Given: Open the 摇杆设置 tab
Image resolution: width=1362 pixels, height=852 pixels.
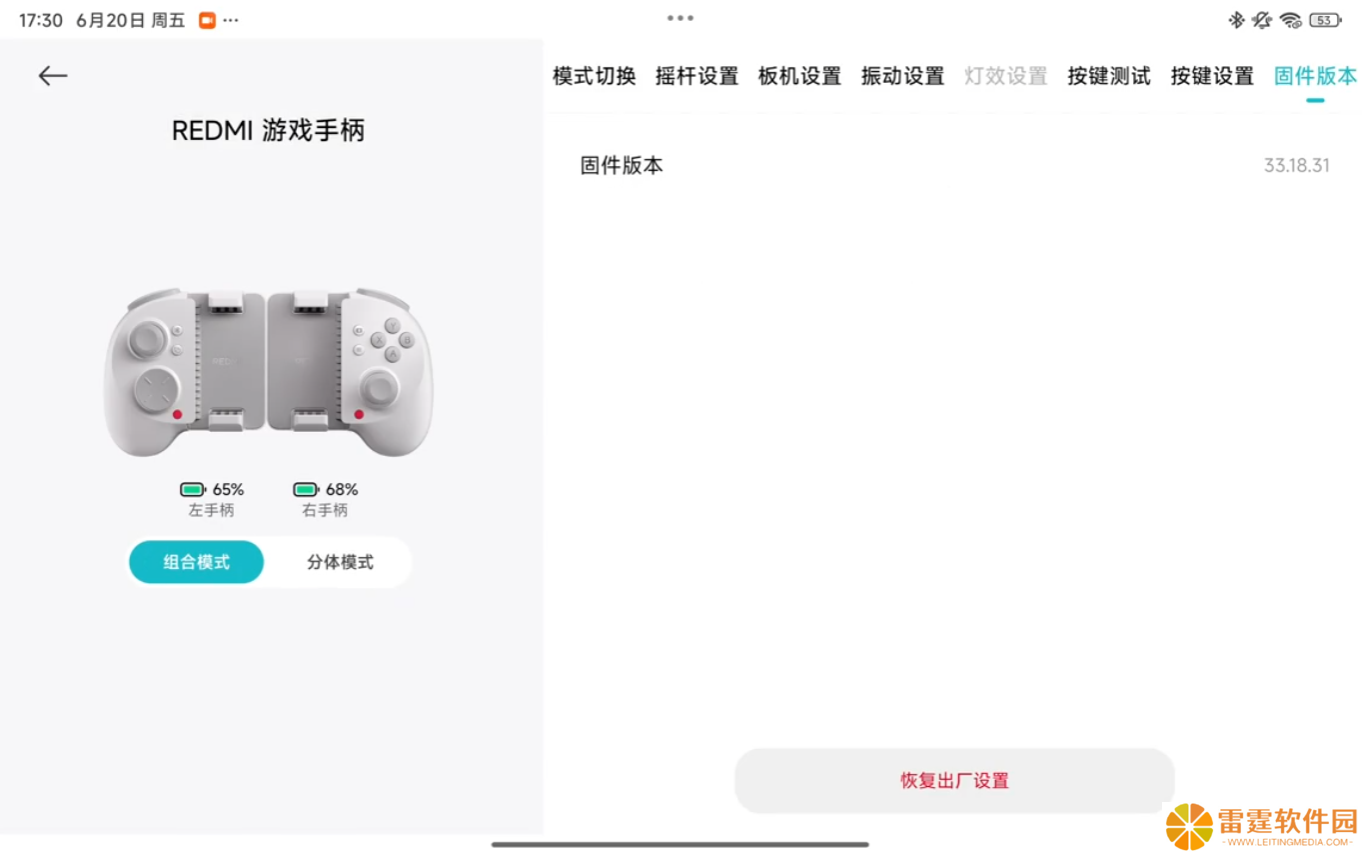Looking at the screenshot, I should click(697, 76).
